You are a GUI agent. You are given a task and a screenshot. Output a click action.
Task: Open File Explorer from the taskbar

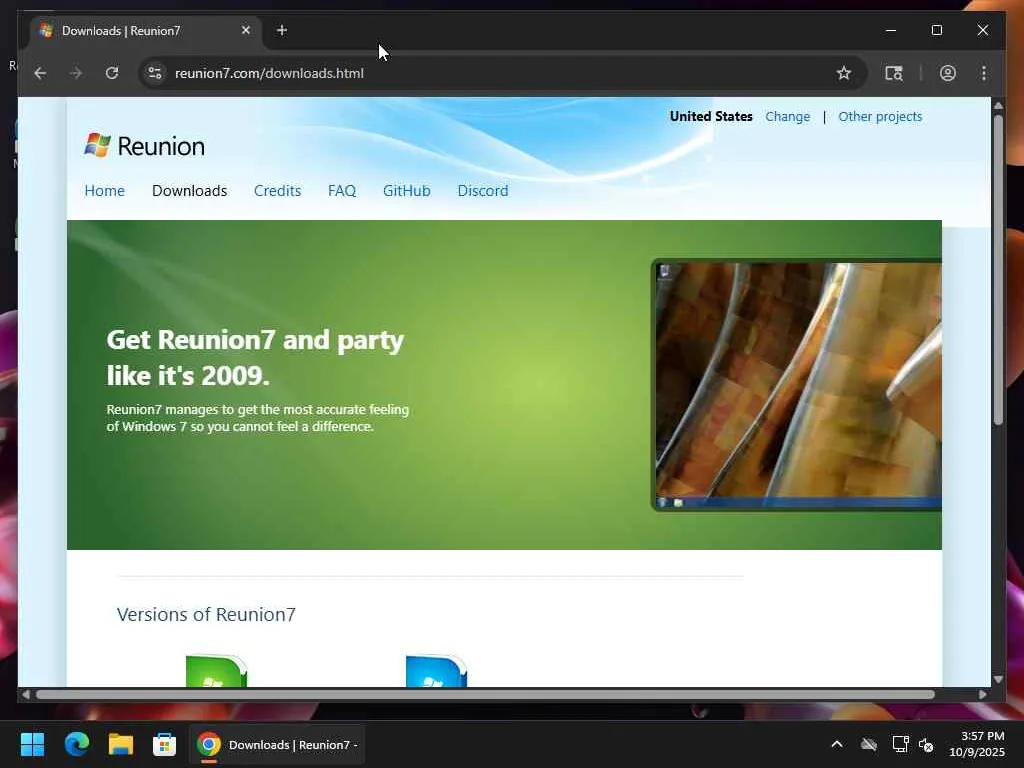(x=121, y=744)
